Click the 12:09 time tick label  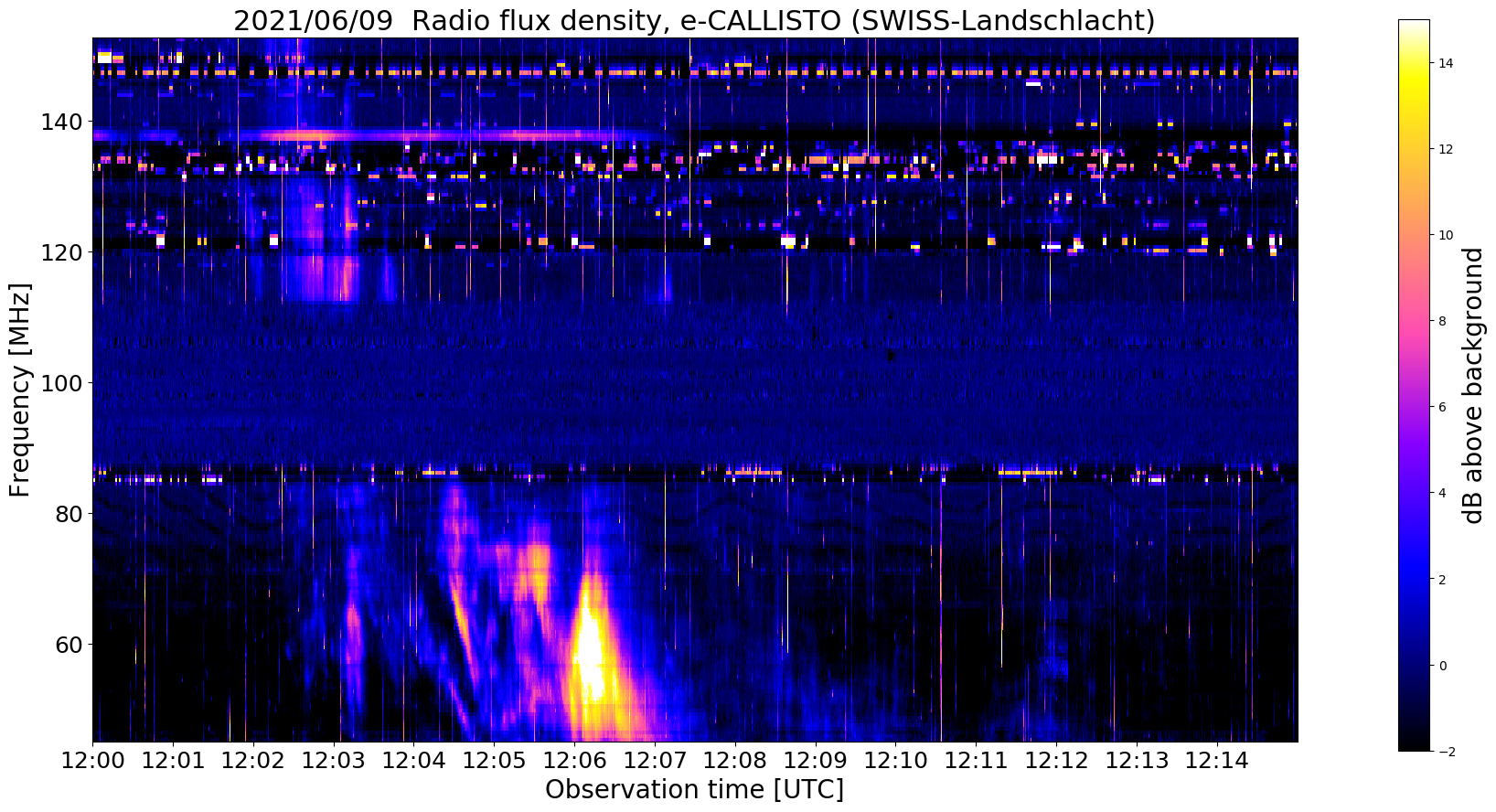[816, 761]
